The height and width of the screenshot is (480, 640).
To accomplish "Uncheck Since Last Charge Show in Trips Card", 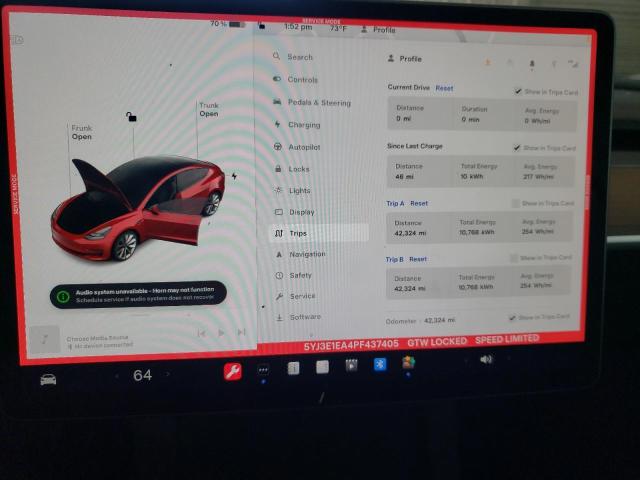I will click(517, 147).
